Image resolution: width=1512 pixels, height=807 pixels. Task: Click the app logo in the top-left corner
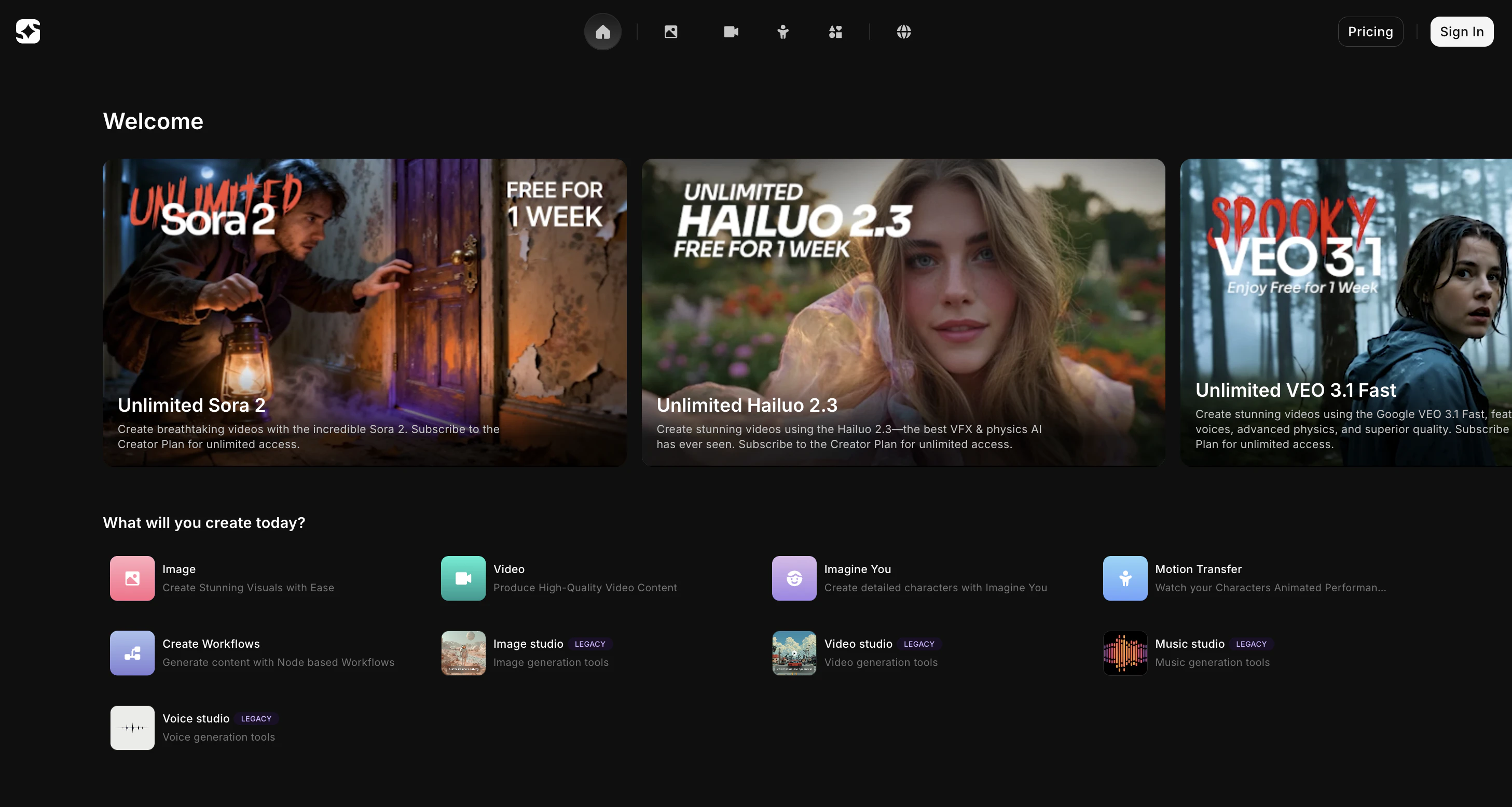(28, 31)
